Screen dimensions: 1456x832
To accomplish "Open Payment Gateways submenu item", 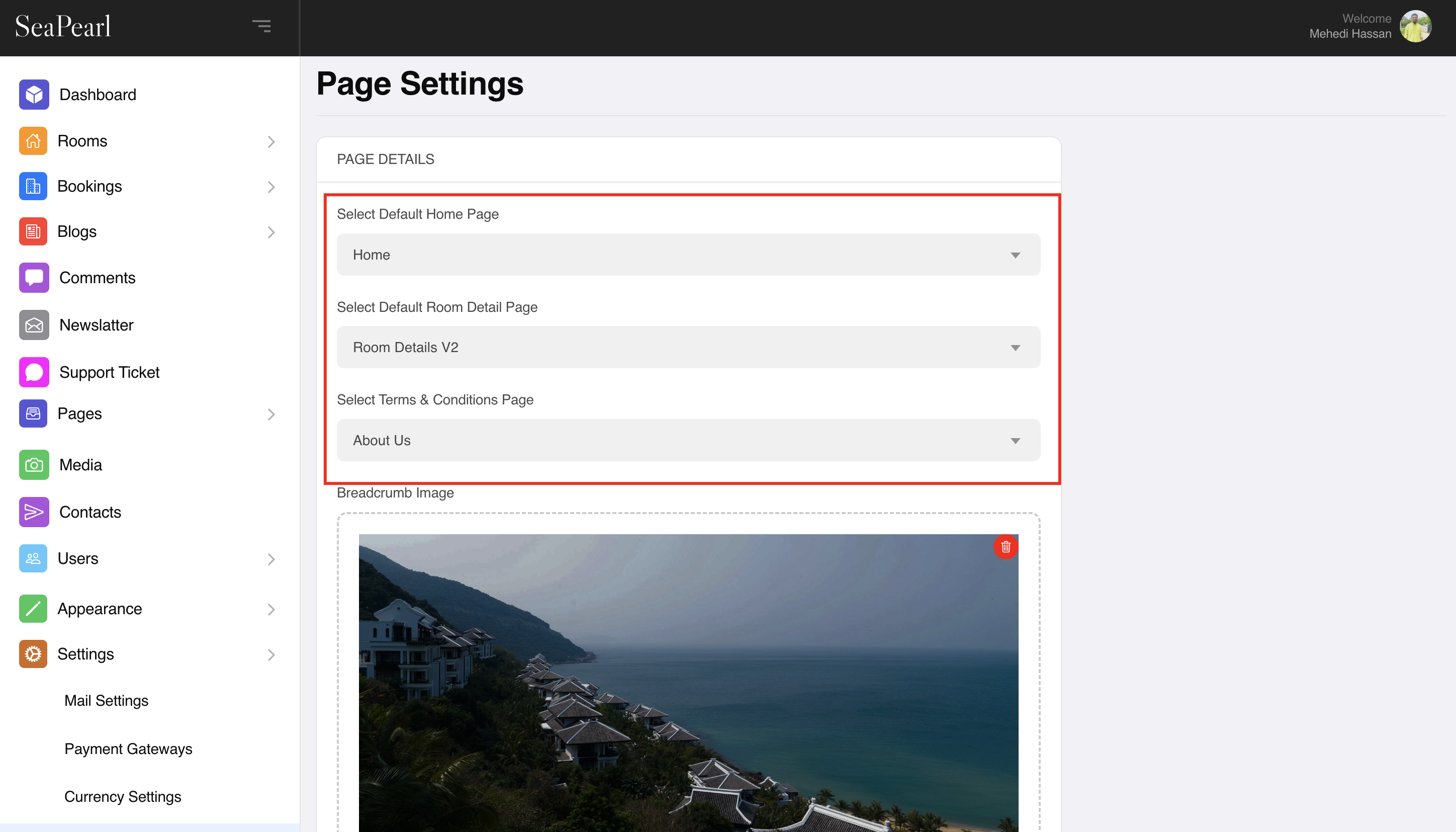I will (129, 748).
